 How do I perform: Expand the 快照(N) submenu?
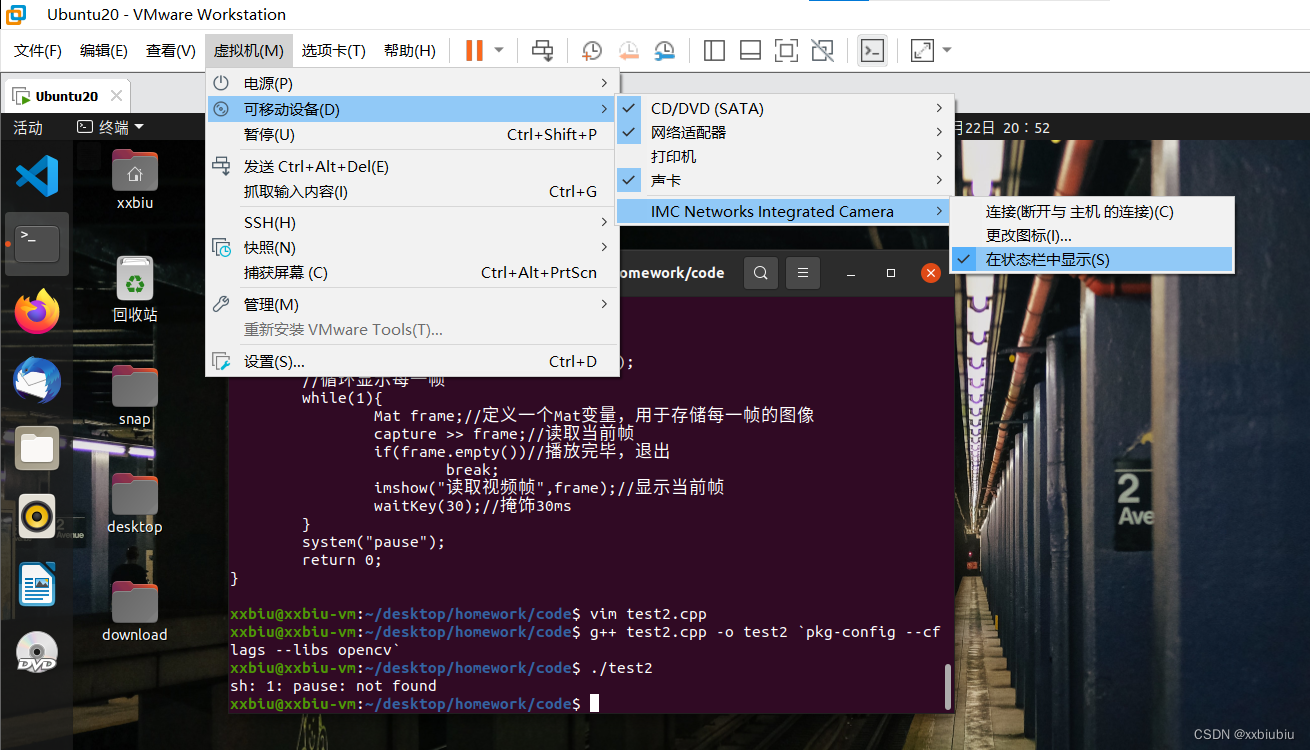[x=413, y=247]
